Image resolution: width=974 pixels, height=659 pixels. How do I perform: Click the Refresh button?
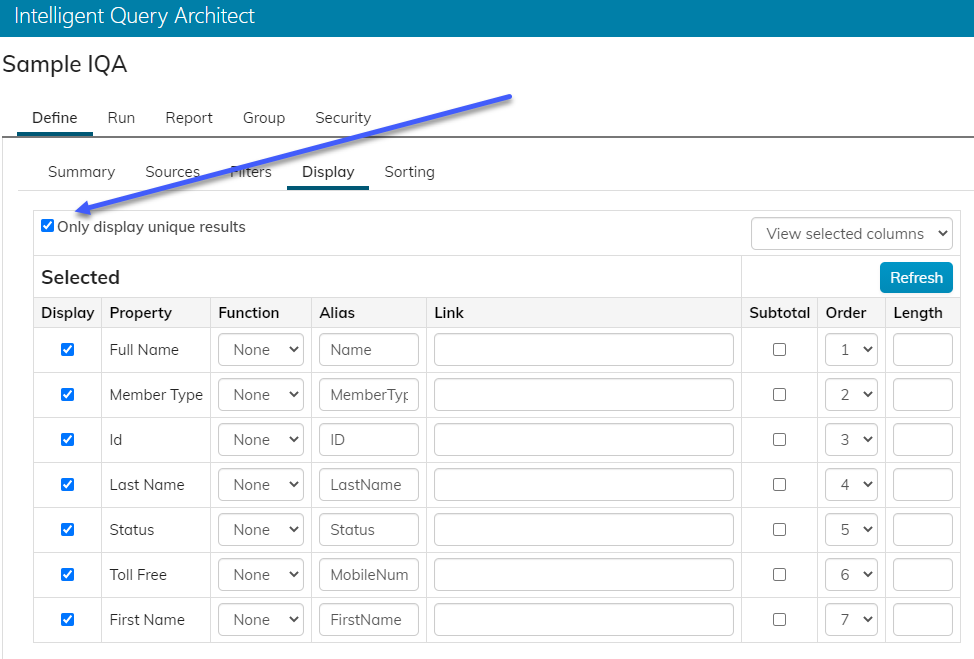(916, 278)
